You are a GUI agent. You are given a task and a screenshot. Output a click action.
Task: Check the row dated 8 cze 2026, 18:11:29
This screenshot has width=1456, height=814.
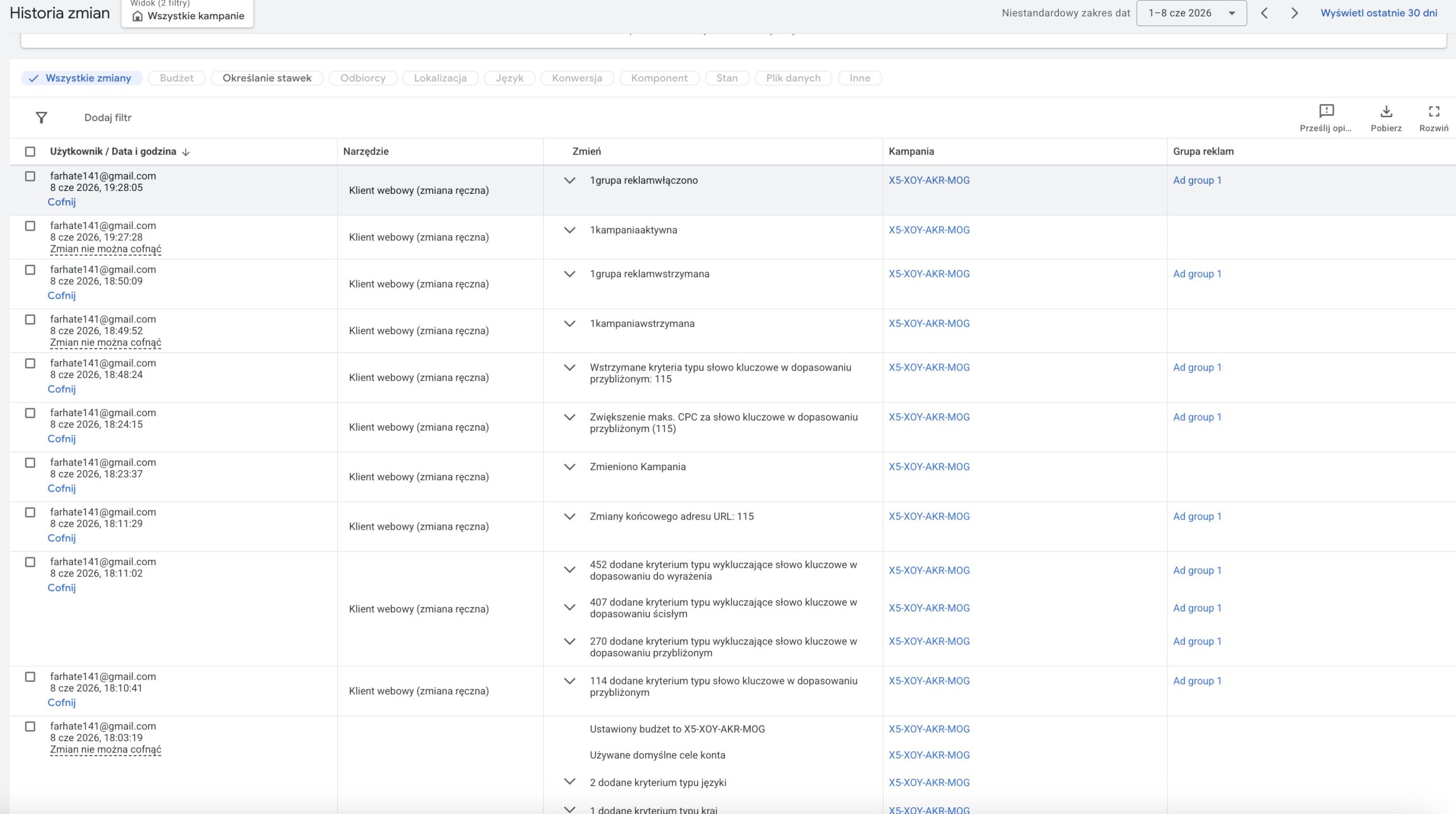[30, 512]
